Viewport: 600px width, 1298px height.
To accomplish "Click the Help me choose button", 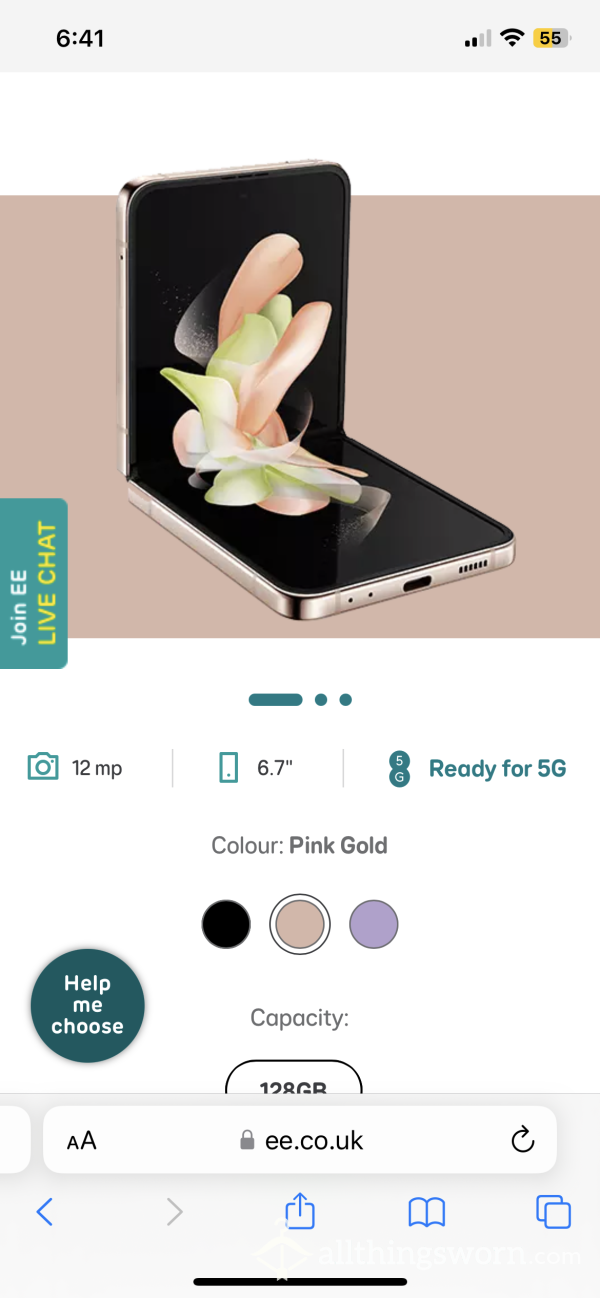I will coord(88,1005).
